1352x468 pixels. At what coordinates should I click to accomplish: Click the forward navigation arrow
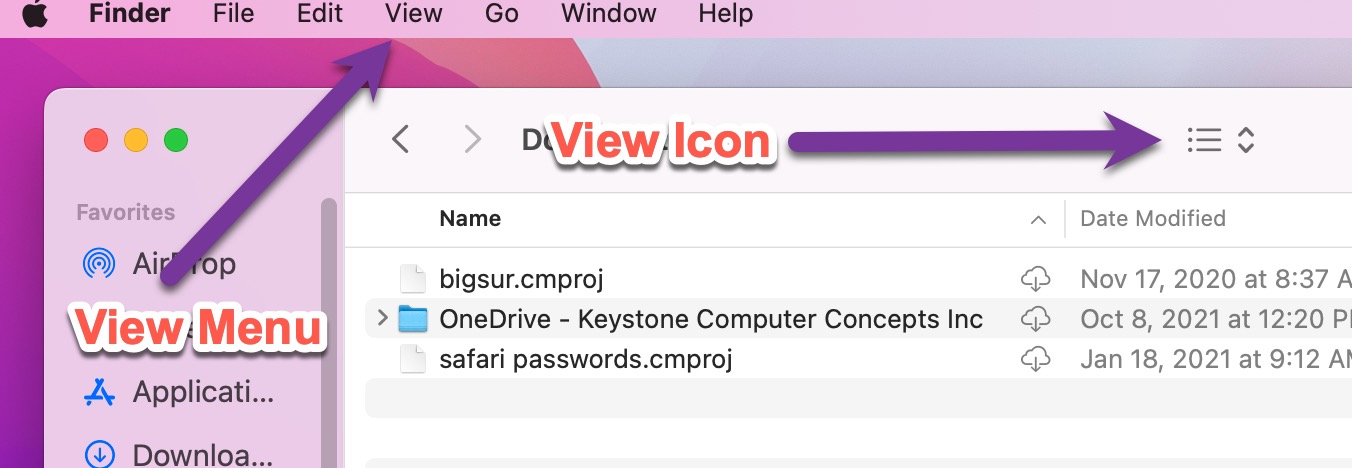[473, 139]
